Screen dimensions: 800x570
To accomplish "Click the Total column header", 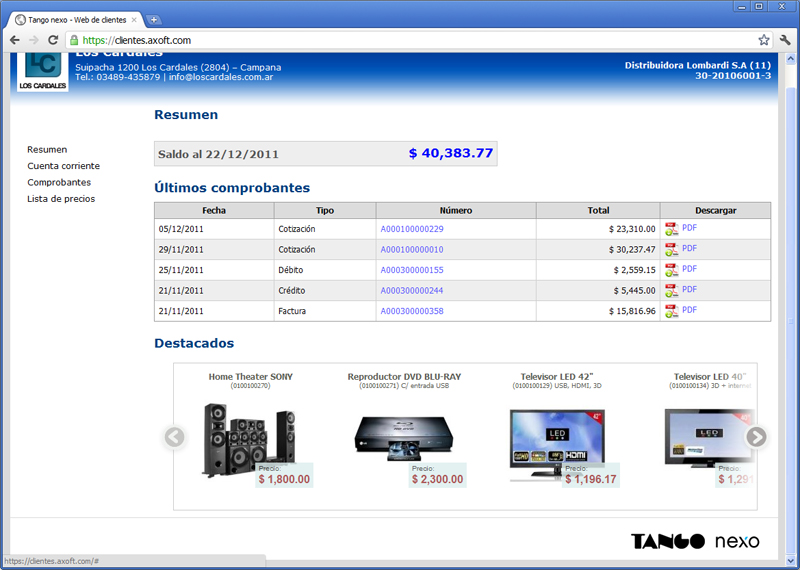I will coord(598,210).
